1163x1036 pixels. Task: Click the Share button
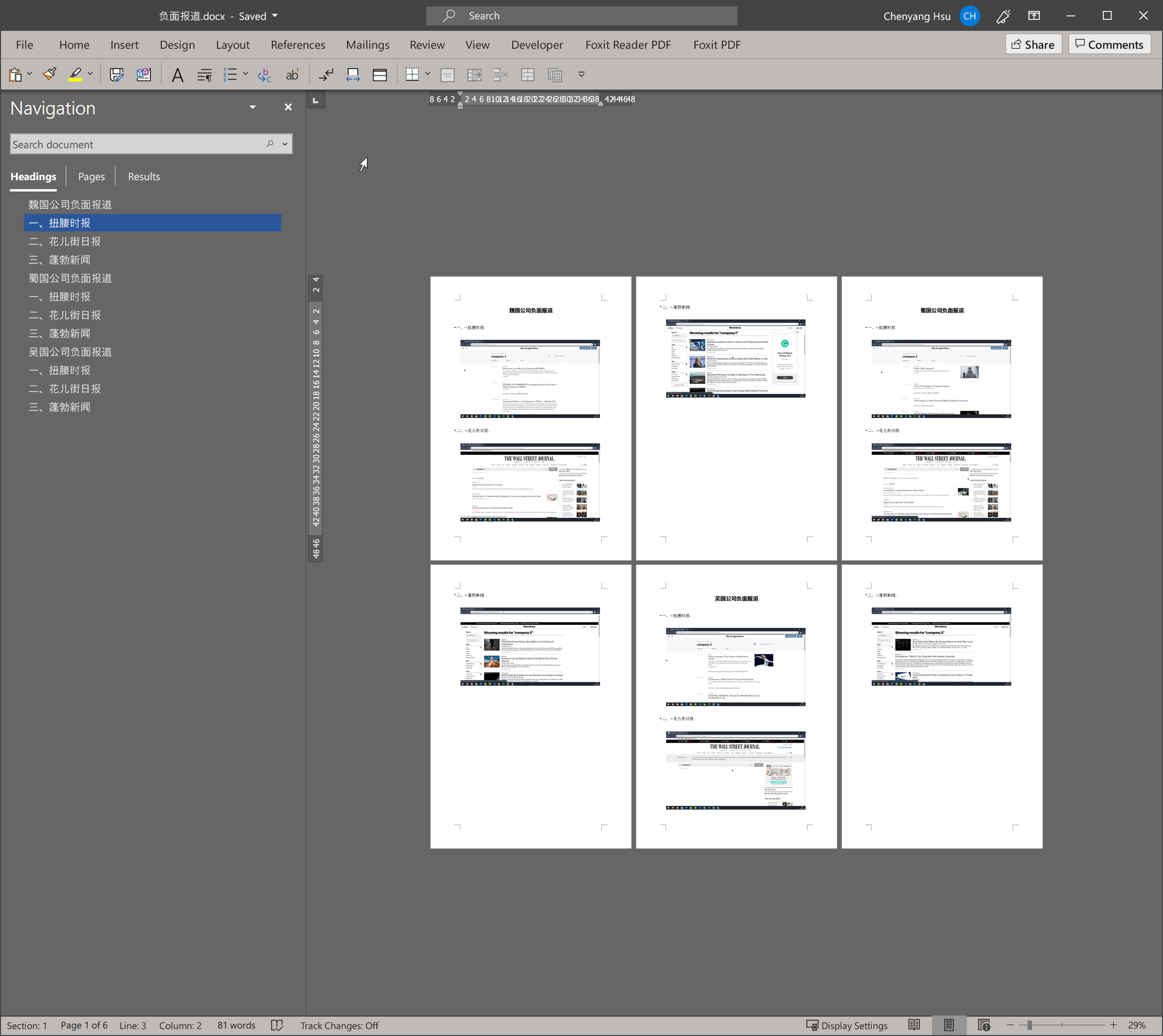pyautogui.click(x=1032, y=45)
